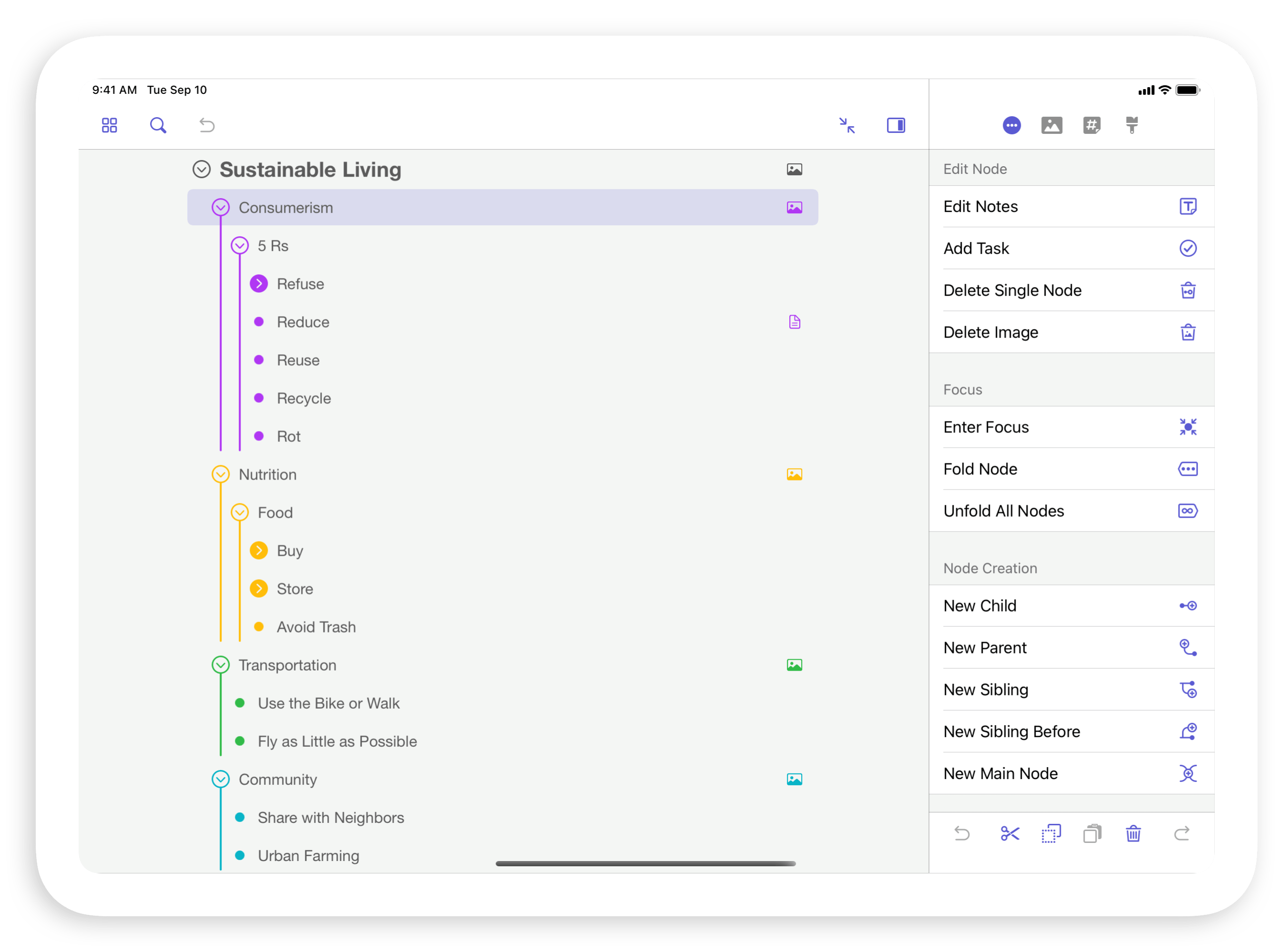Click the collapse arrows icon in toolbar
The image size is (1279, 952).
[x=846, y=125]
